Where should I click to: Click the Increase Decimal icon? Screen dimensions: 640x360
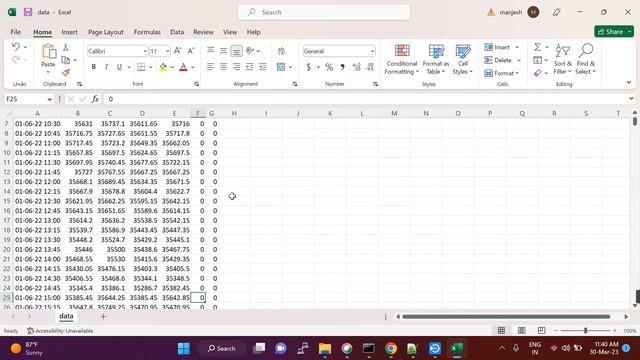coord(357,67)
